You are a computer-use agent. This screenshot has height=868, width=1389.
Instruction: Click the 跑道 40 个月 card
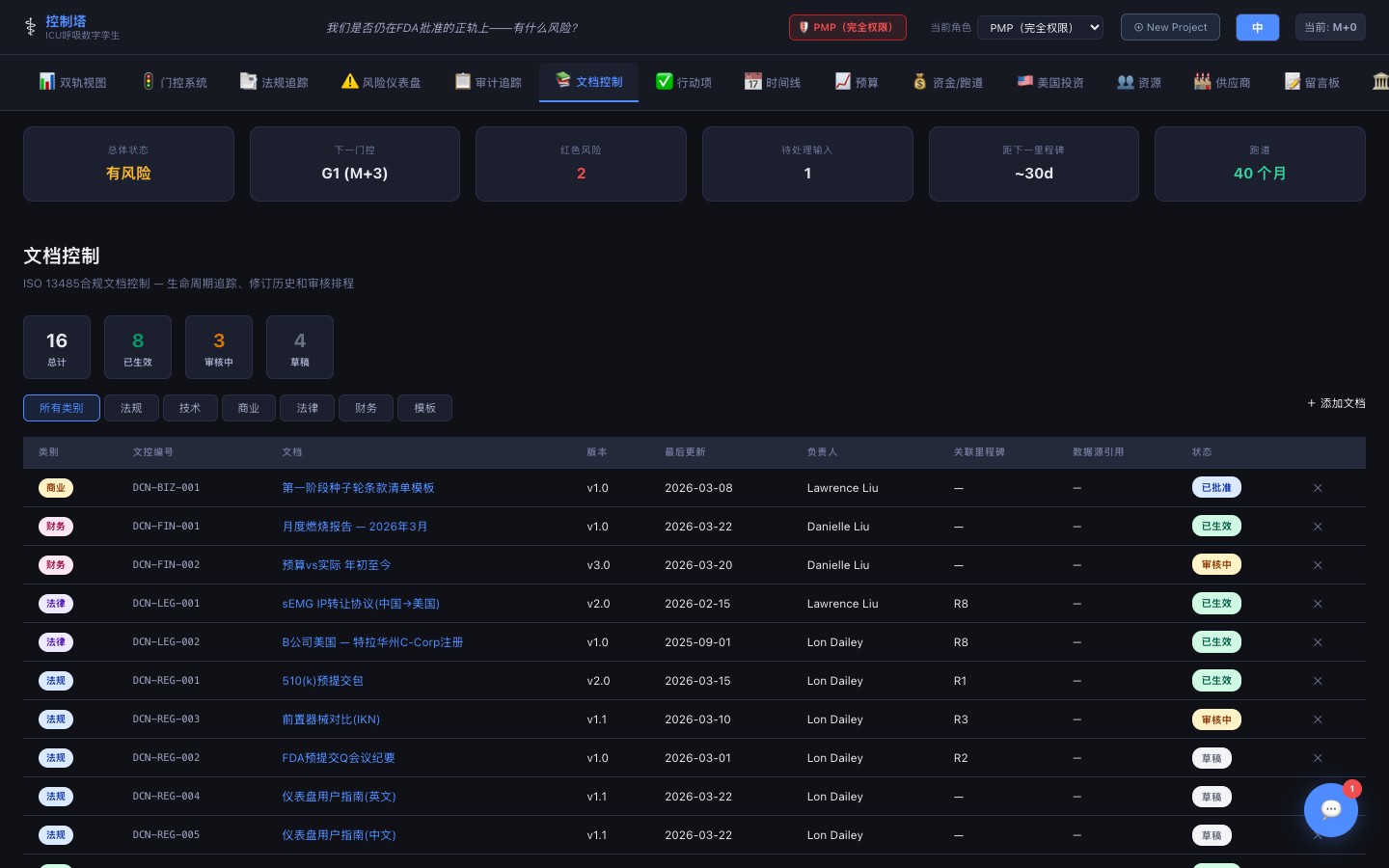pyautogui.click(x=1260, y=164)
